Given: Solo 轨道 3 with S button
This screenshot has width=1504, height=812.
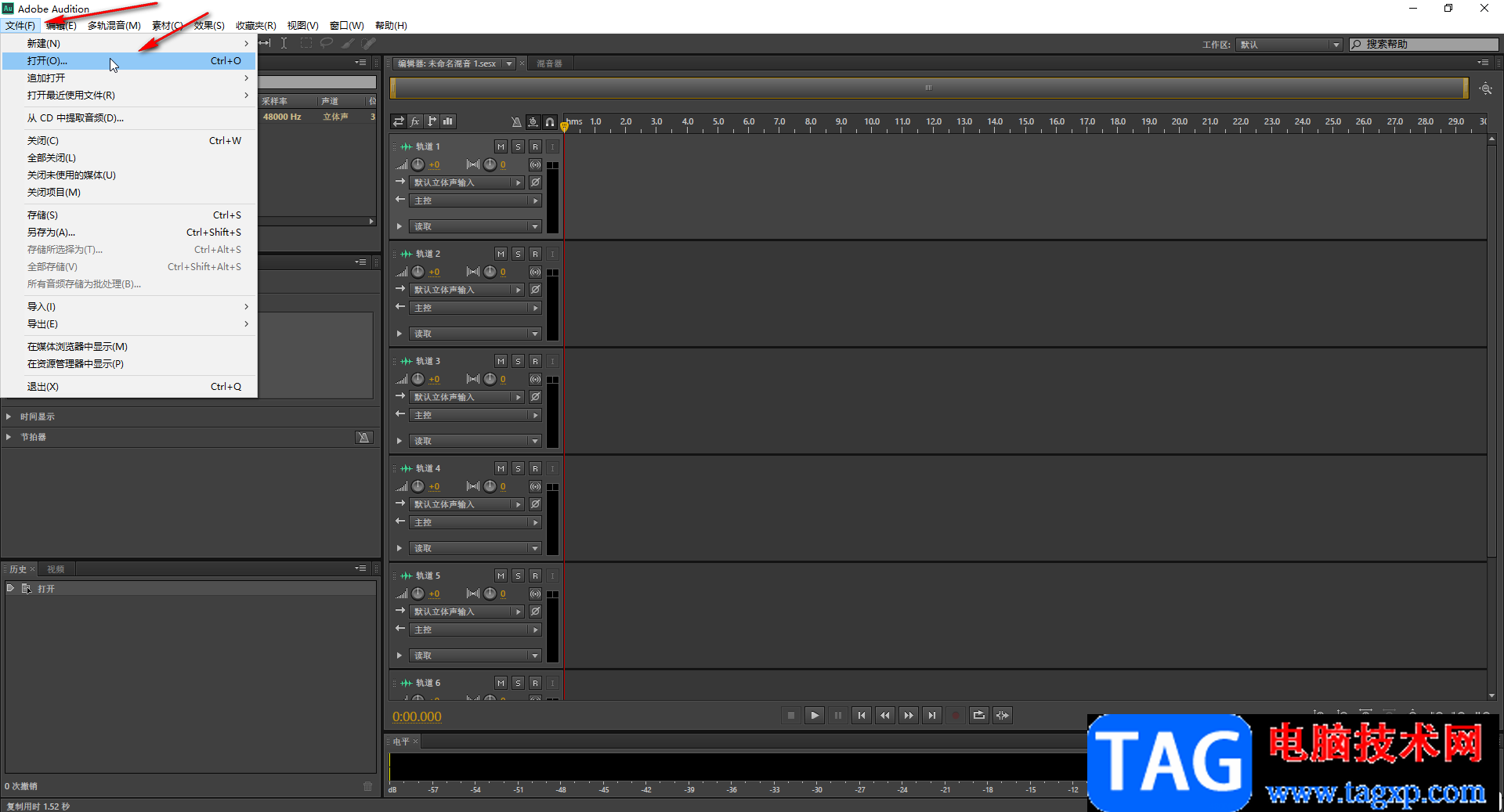Looking at the screenshot, I should pos(519,361).
